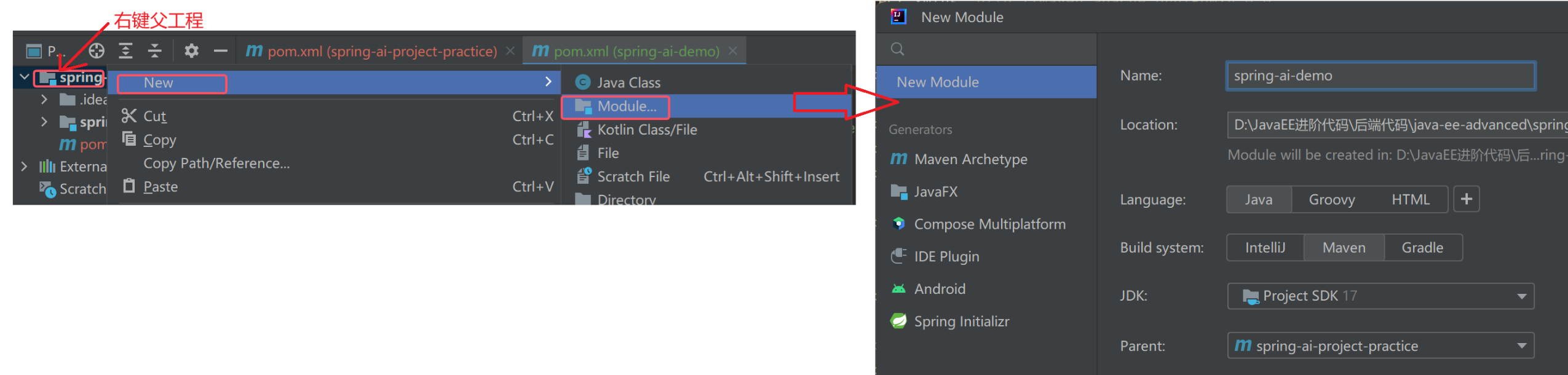Expand the .idea folder in project tree
1568x375 pixels.
(44, 99)
